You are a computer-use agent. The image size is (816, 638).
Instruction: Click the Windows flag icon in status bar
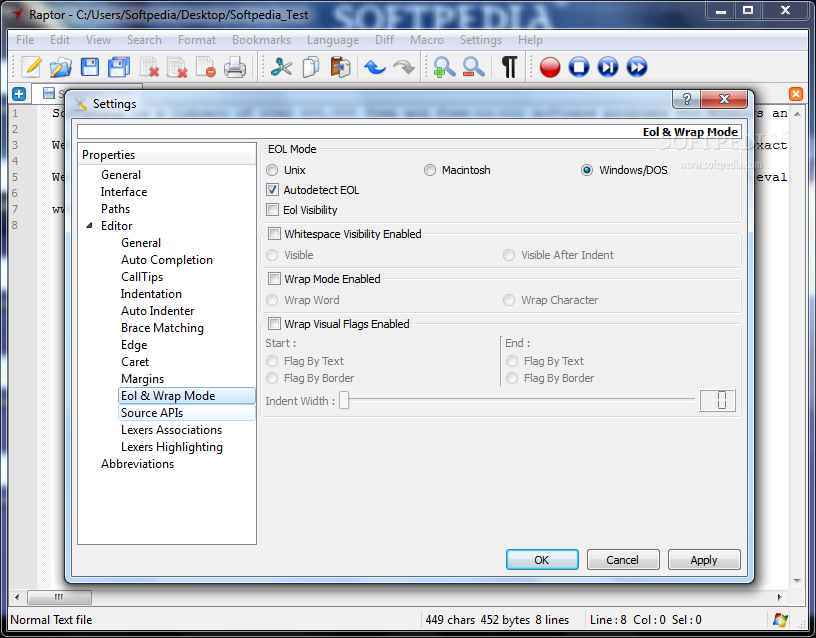(x=780, y=619)
